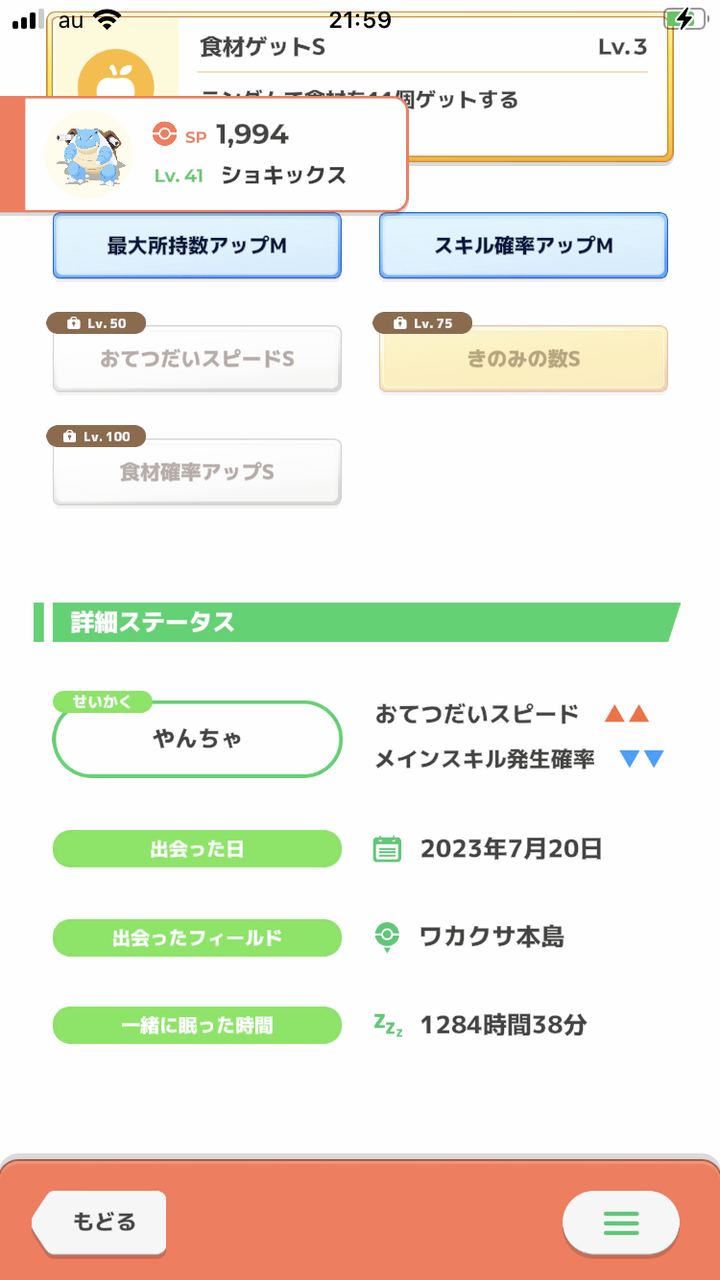
Task: Tap the Blastoise portrait thumbnail
Action: point(89,154)
